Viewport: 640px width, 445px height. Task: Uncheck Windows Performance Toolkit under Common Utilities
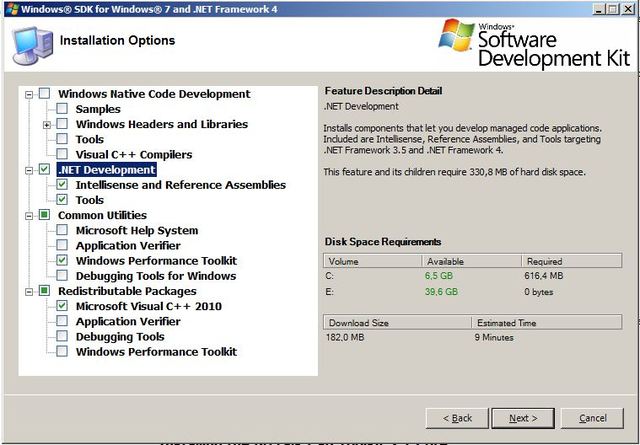click(x=62, y=260)
